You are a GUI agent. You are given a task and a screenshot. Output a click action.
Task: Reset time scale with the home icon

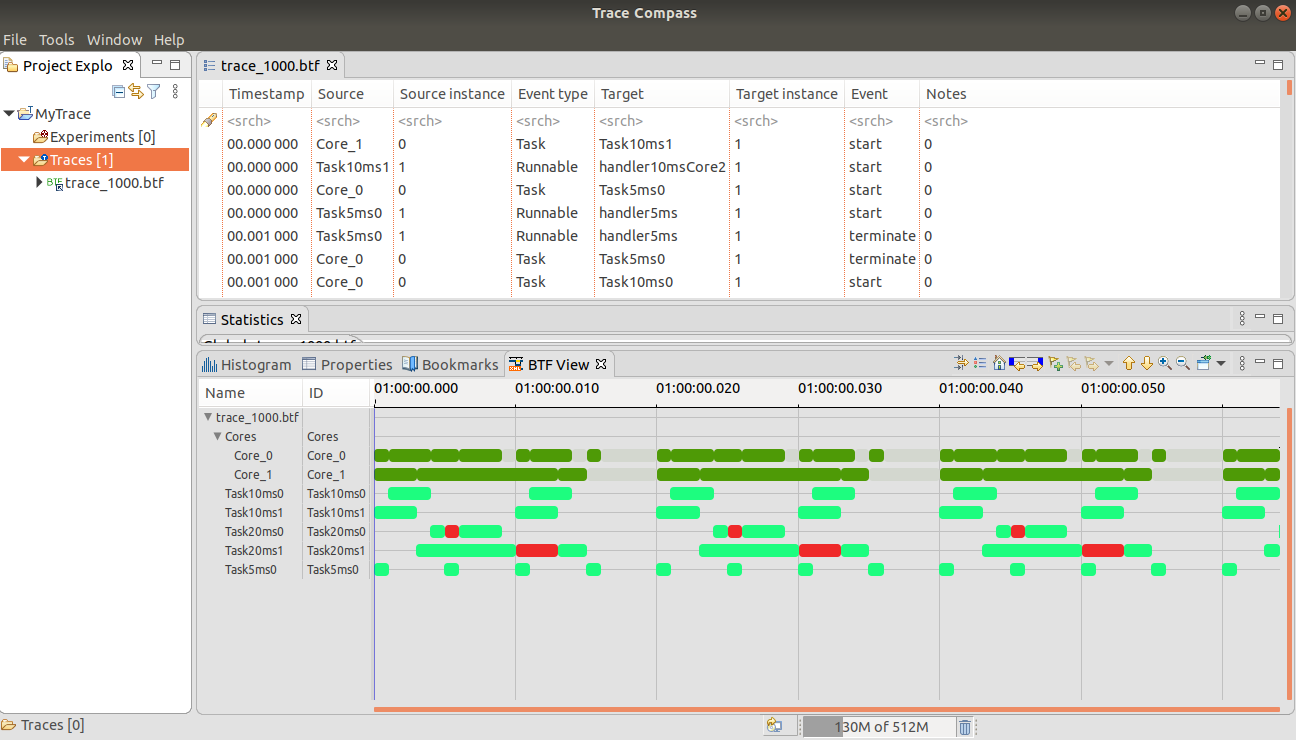coord(999,363)
